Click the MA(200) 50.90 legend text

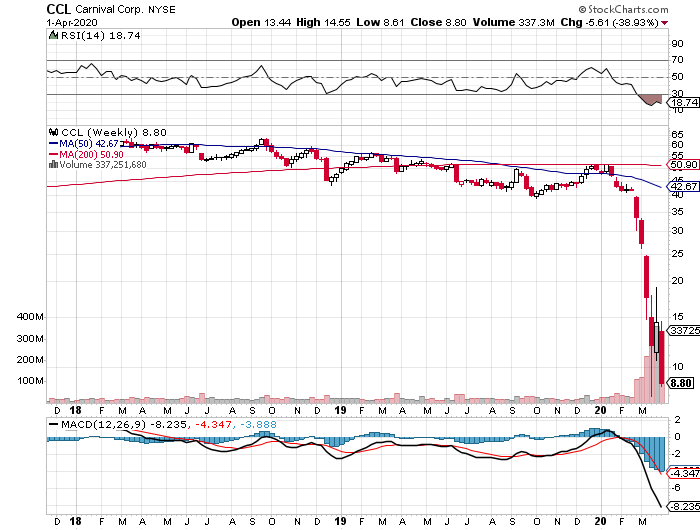point(92,154)
